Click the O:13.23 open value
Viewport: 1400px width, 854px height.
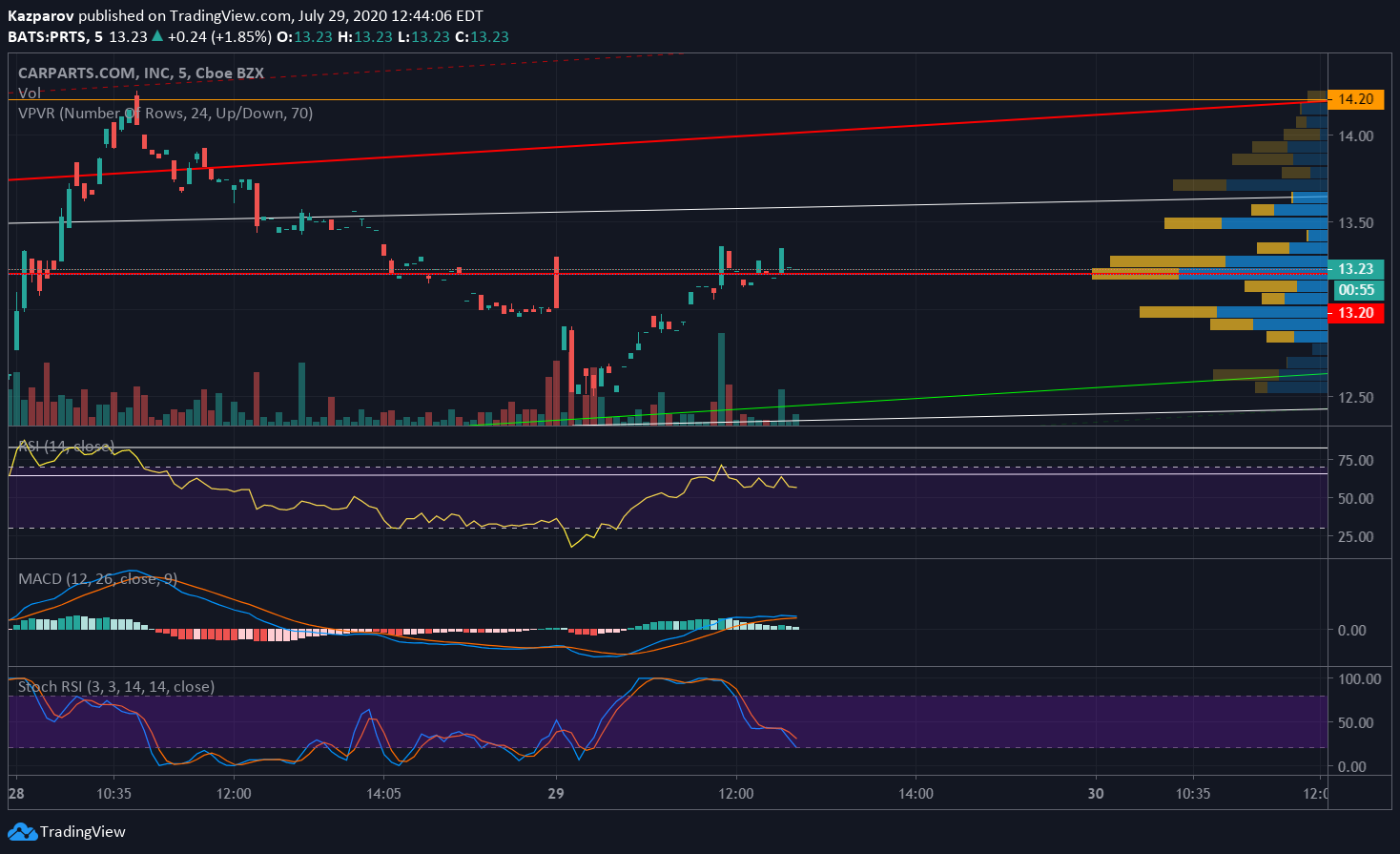pos(304,37)
